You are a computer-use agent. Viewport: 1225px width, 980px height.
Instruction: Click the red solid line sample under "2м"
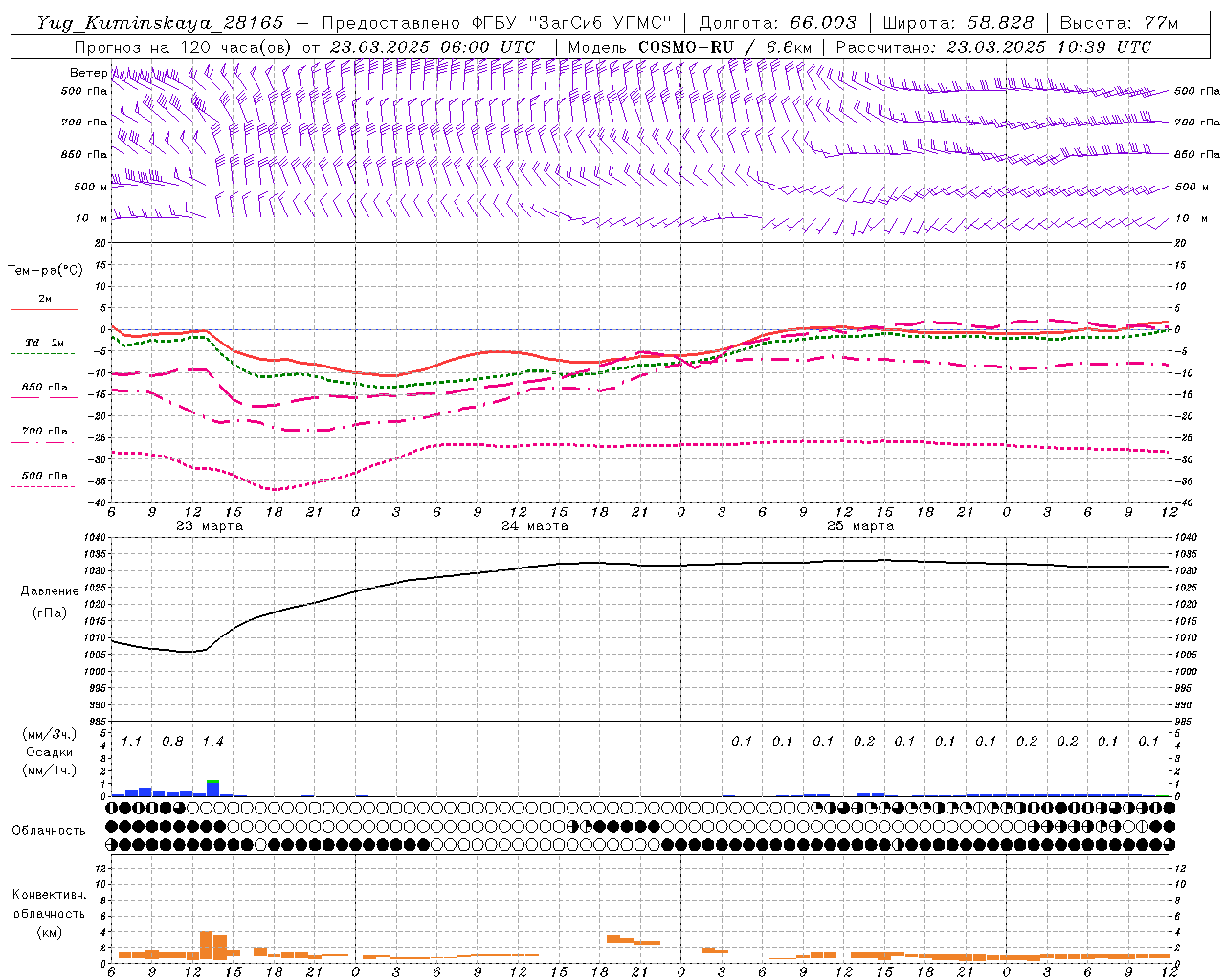click(x=44, y=309)
